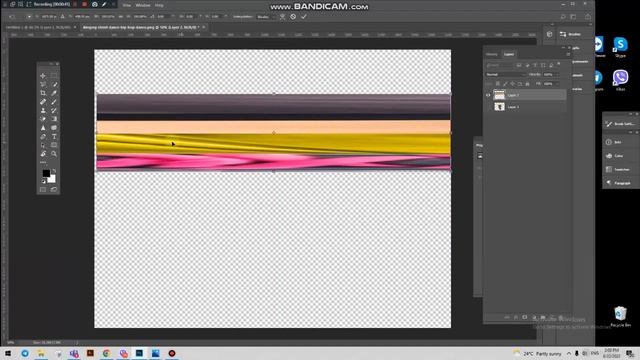Open the layer Fill value dropdown
640x360 pixels.
[x=551, y=84]
